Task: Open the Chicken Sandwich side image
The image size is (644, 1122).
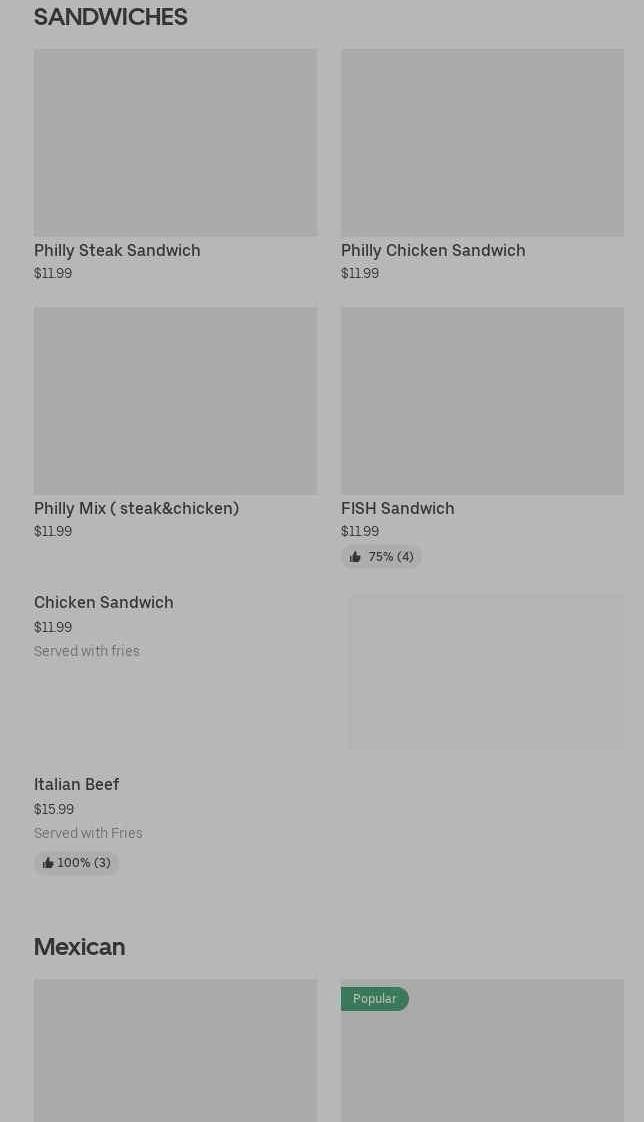Action: (486, 672)
